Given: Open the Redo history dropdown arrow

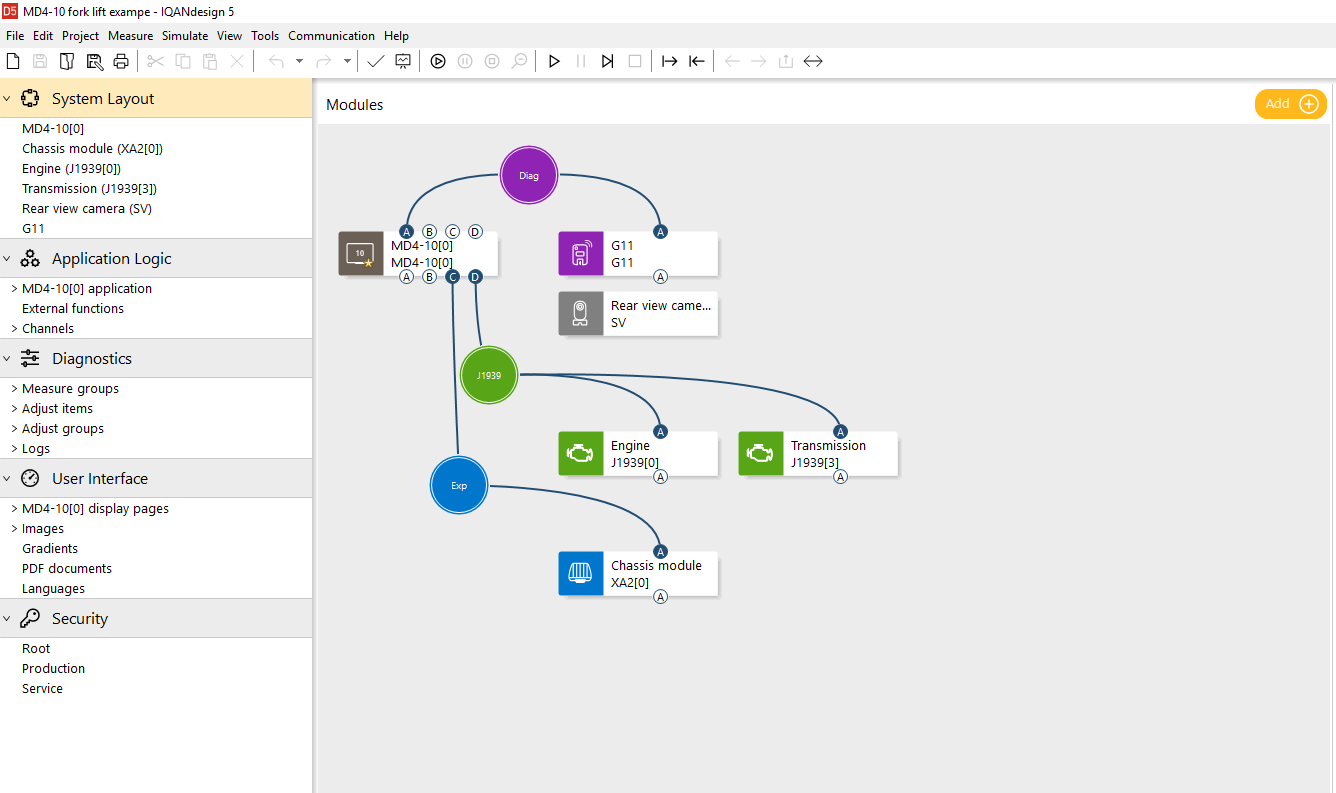Looking at the screenshot, I should point(347,61).
